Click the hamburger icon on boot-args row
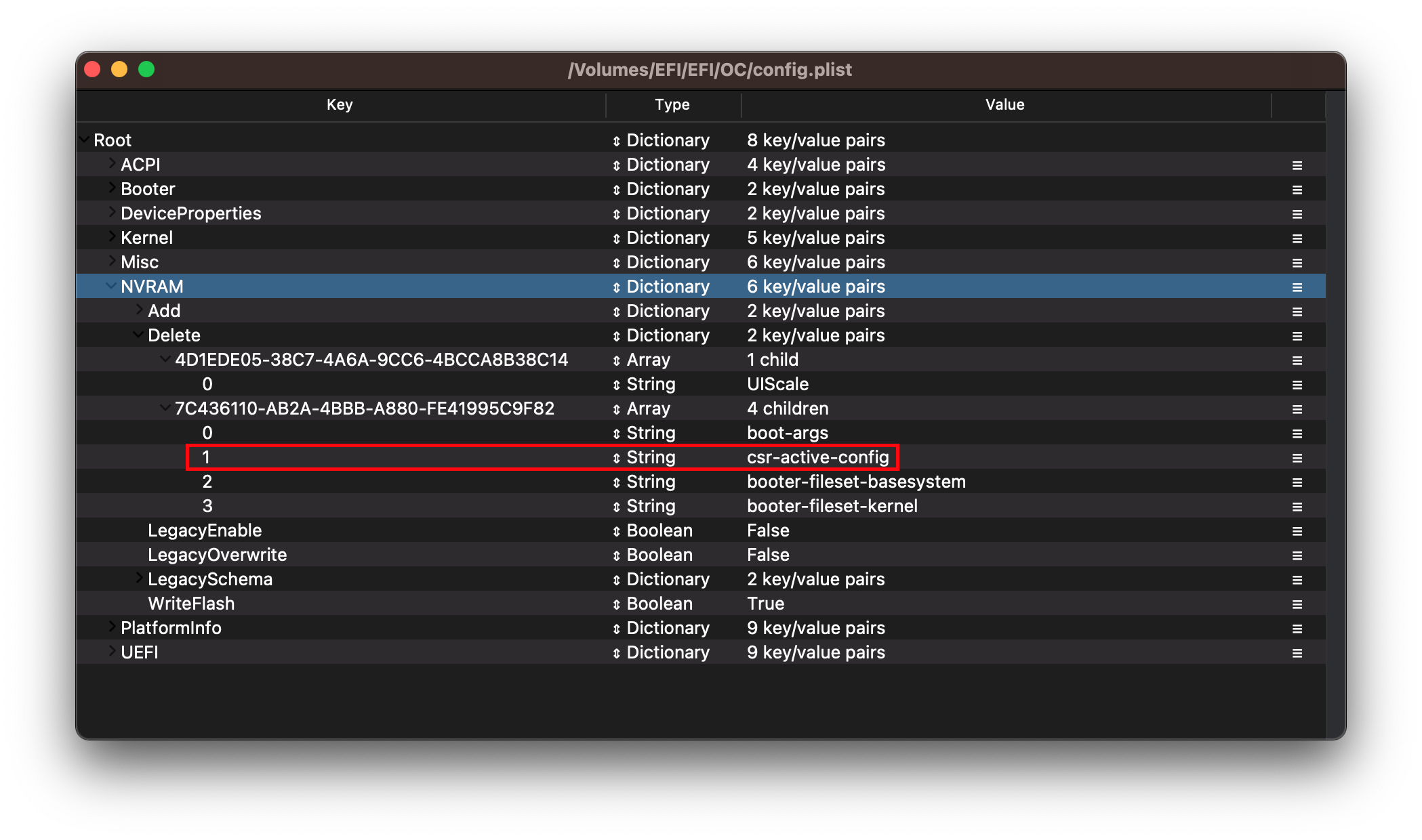 pos(1297,434)
